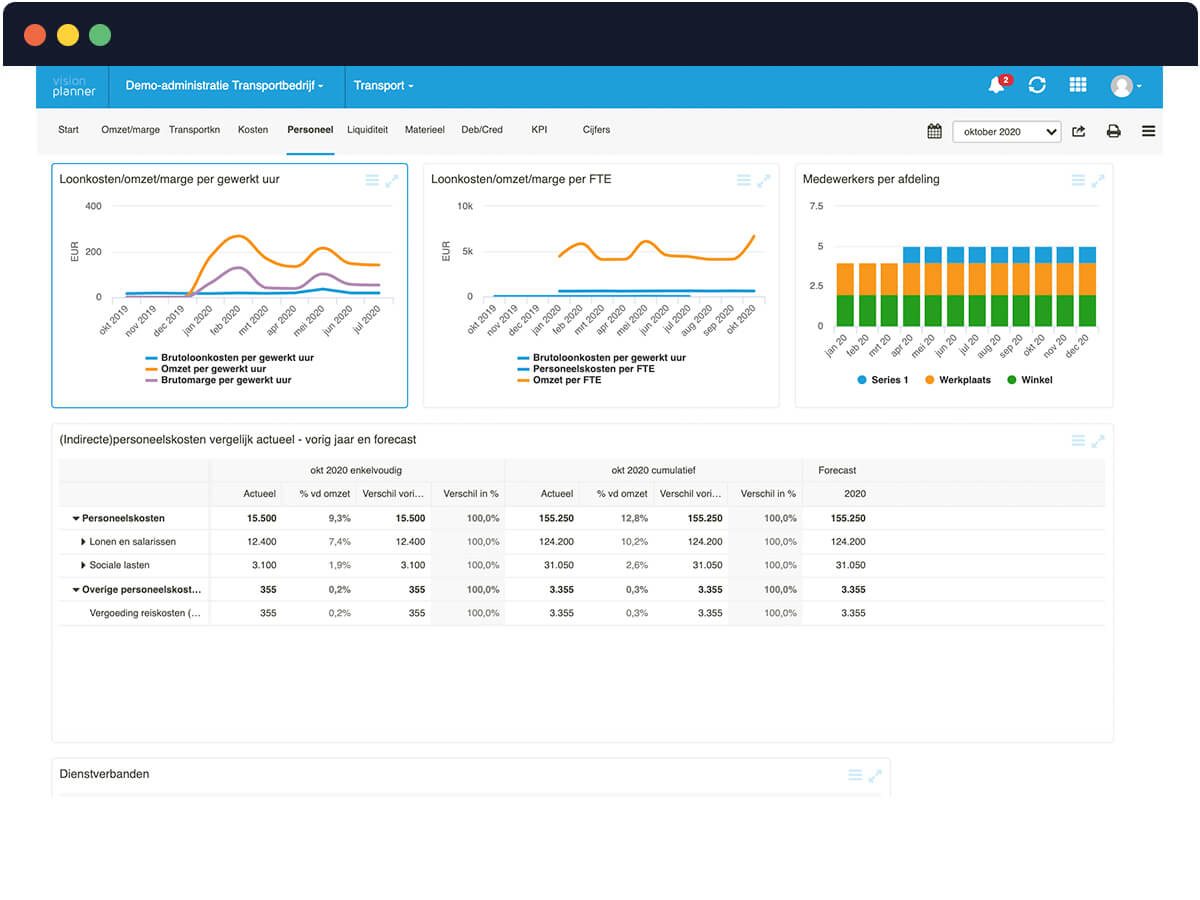Click the macOS green maximize window button
The height and width of the screenshot is (900, 1200).
pos(100,36)
